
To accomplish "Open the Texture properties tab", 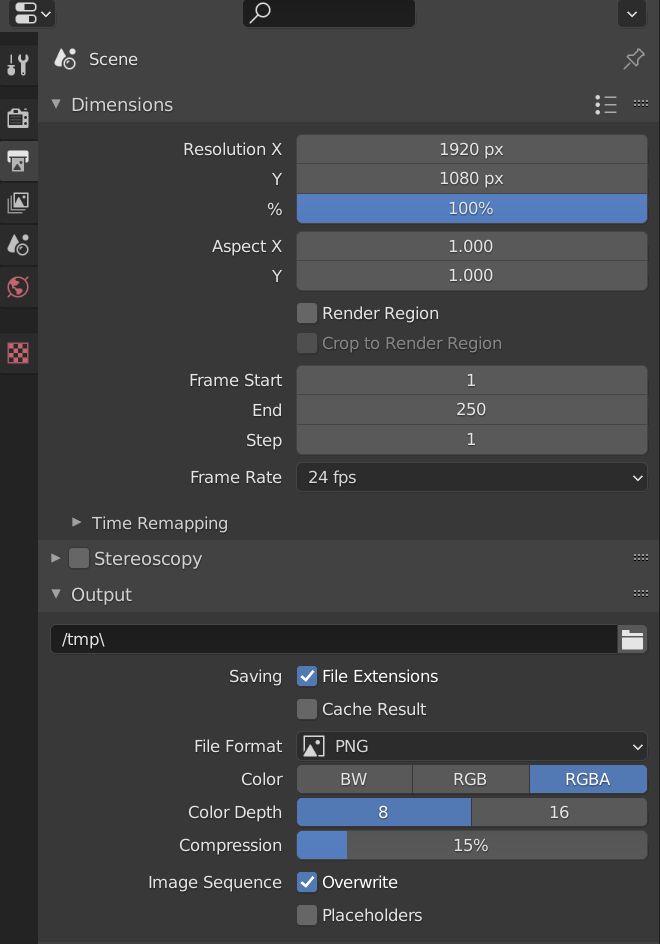I will pyautogui.click(x=18, y=353).
